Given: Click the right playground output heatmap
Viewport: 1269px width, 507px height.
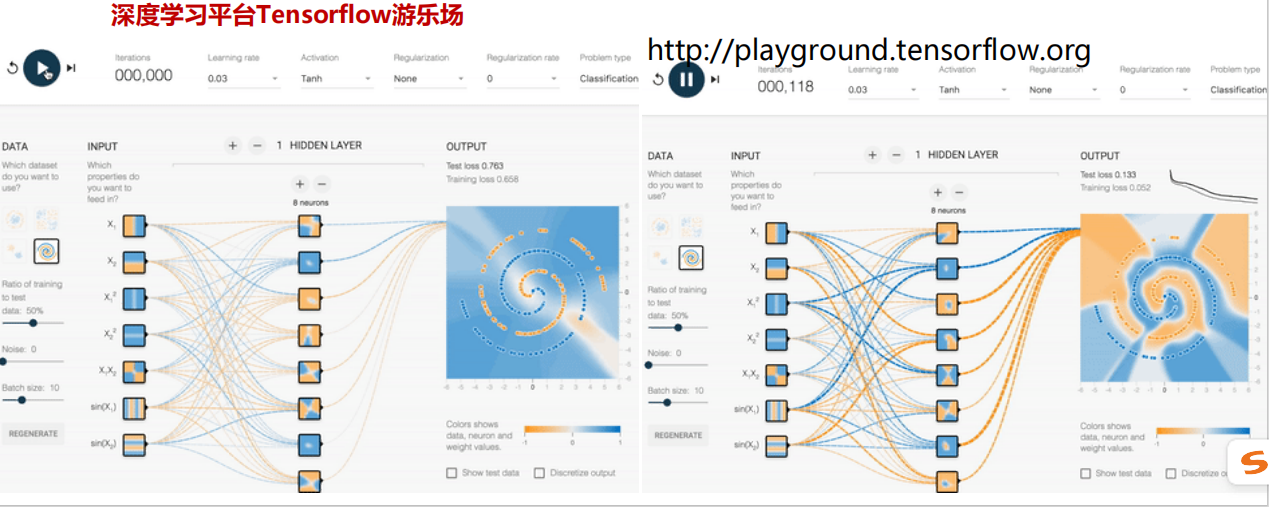Looking at the screenshot, I should (x=1165, y=298).
